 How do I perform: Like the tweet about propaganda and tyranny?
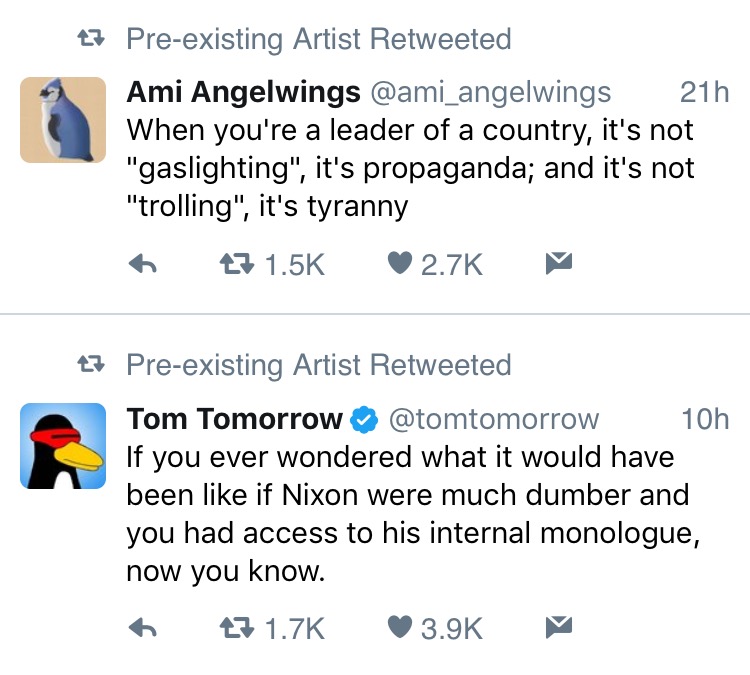435,264
